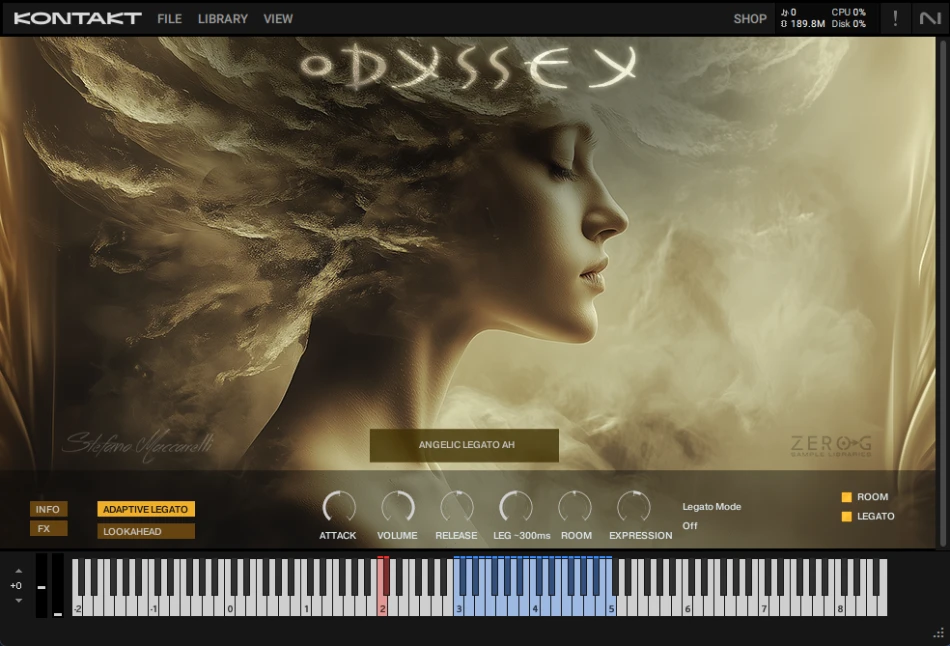Click the Room knob
950x646 pixels.
[x=576, y=507]
